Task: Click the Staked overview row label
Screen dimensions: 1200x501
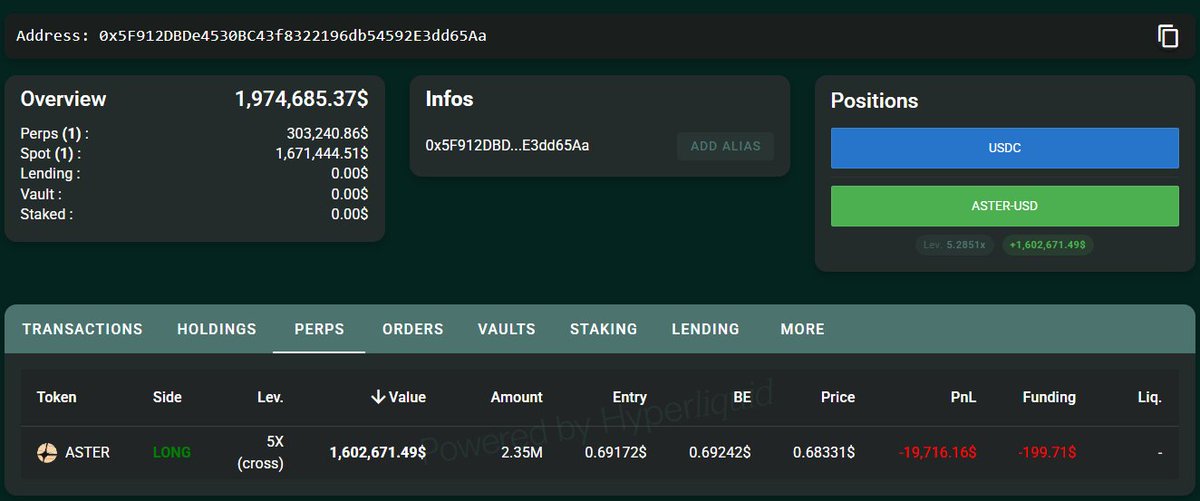Action: click(x=46, y=214)
